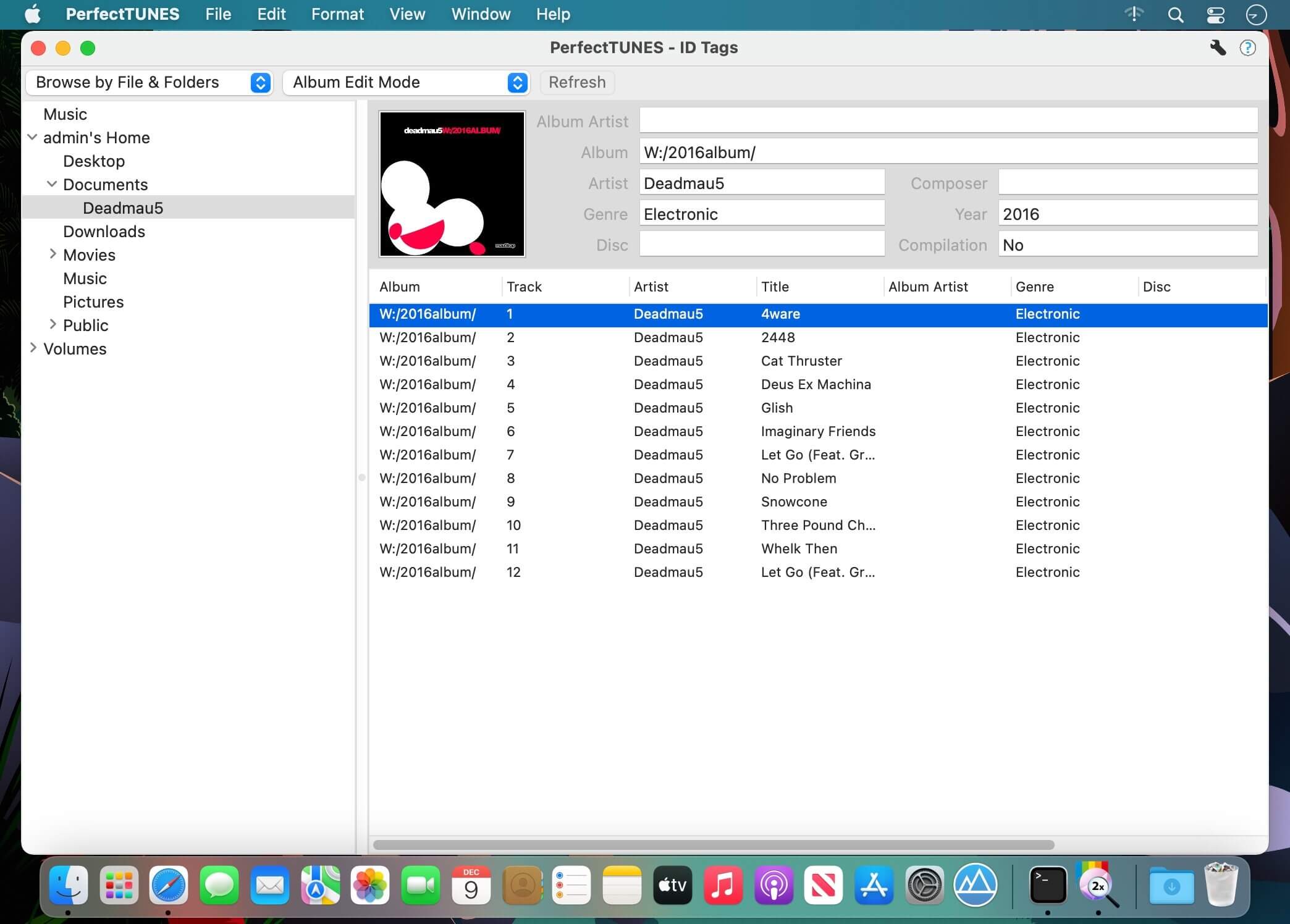Select the Cat Thruster track row
The height and width of the screenshot is (924, 1290).
coord(818,361)
